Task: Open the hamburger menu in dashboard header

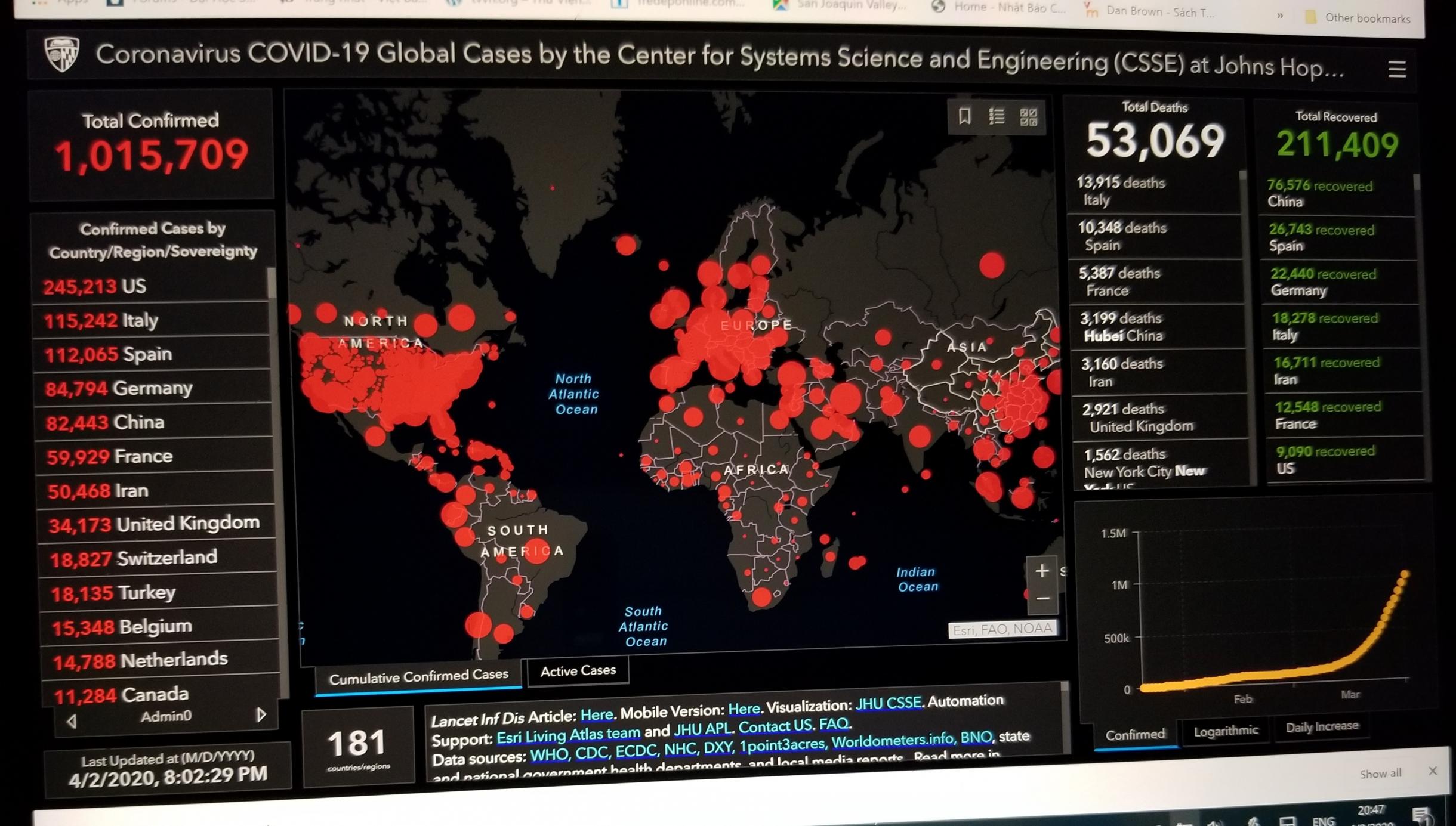Action: click(1396, 69)
